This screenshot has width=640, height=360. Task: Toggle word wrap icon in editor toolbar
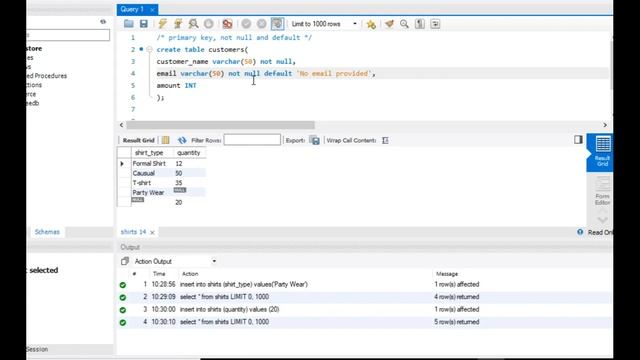(x=435, y=24)
